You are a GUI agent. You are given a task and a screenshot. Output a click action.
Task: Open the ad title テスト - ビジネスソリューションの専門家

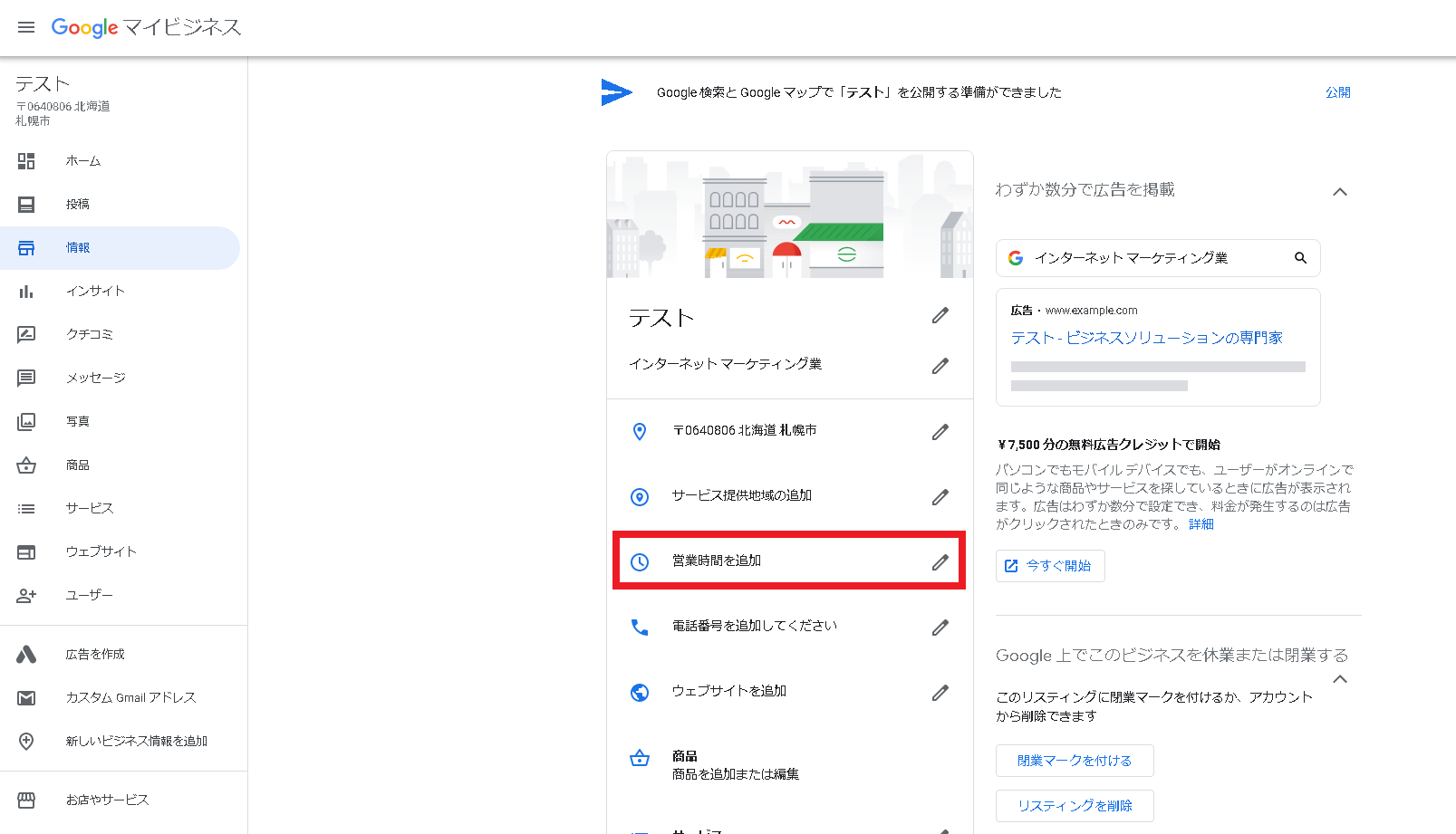click(1147, 338)
